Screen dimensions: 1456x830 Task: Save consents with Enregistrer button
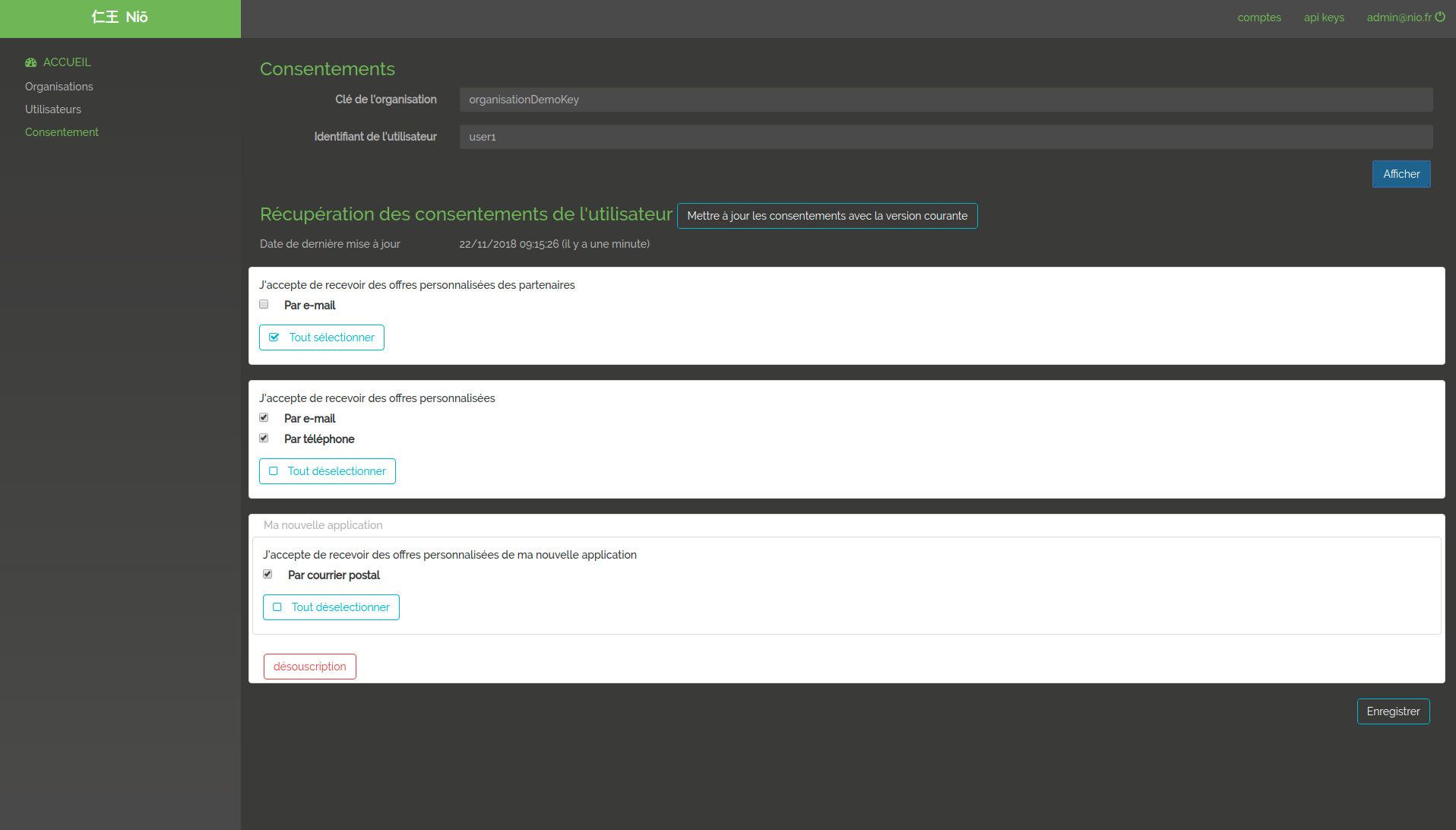(x=1392, y=711)
